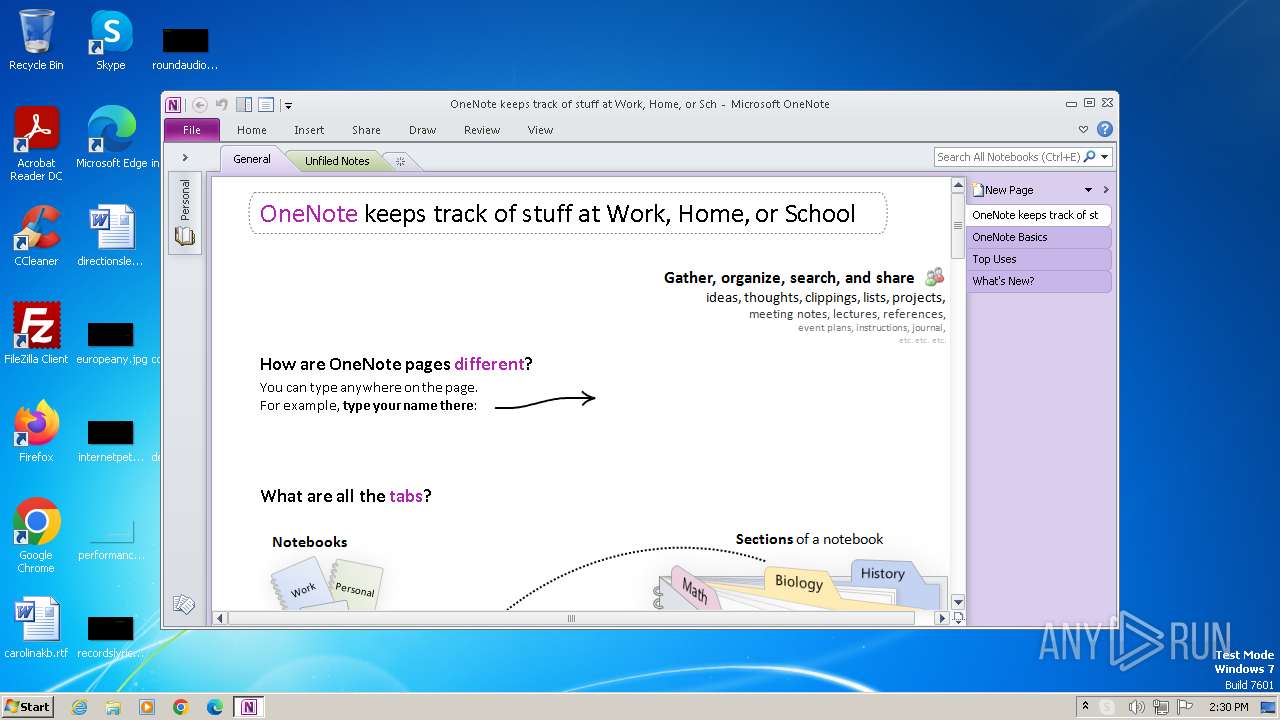Open Windows Media Player from taskbar
Image resolution: width=1280 pixels, height=720 pixels.
[x=147, y=707]
